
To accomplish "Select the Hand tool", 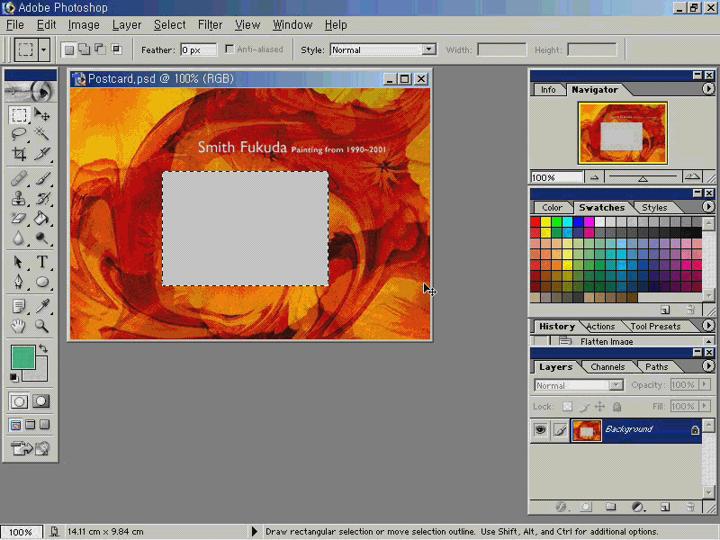I will [x=19, y=326].
